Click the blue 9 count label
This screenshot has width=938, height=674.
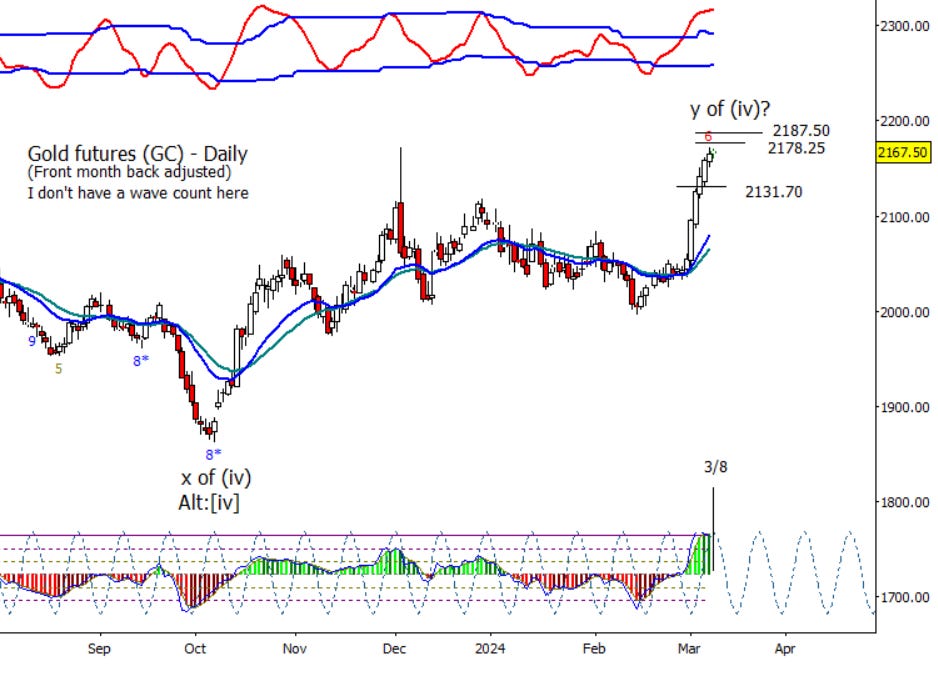(x=32, y=341)
